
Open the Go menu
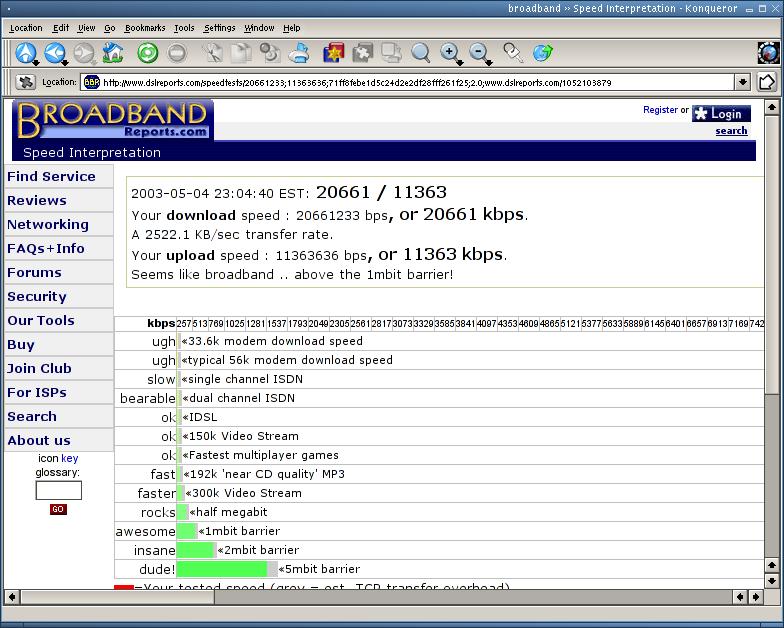tap(110, 28)
